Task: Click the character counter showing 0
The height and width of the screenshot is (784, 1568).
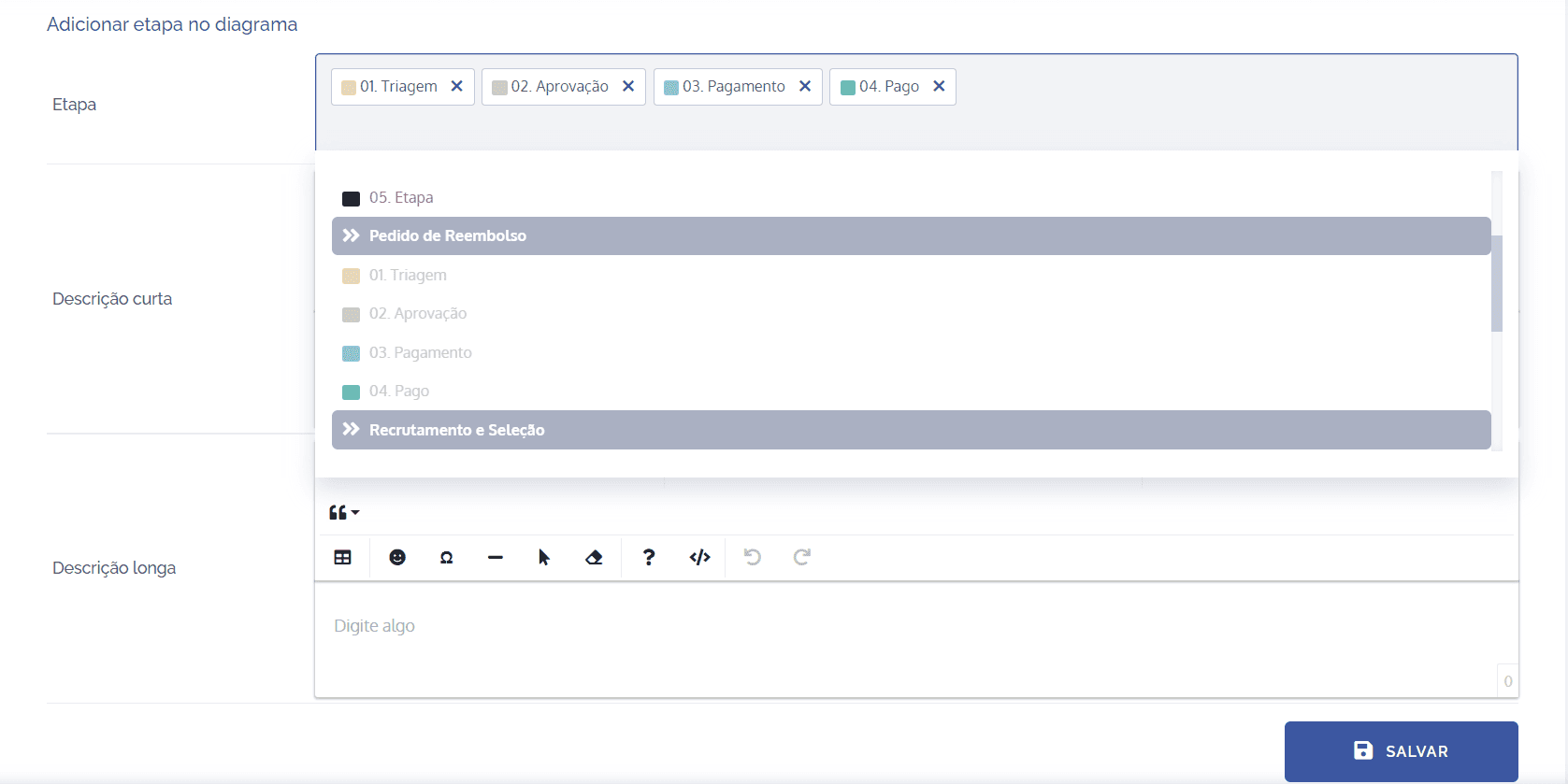Action: pos(1507,681)
